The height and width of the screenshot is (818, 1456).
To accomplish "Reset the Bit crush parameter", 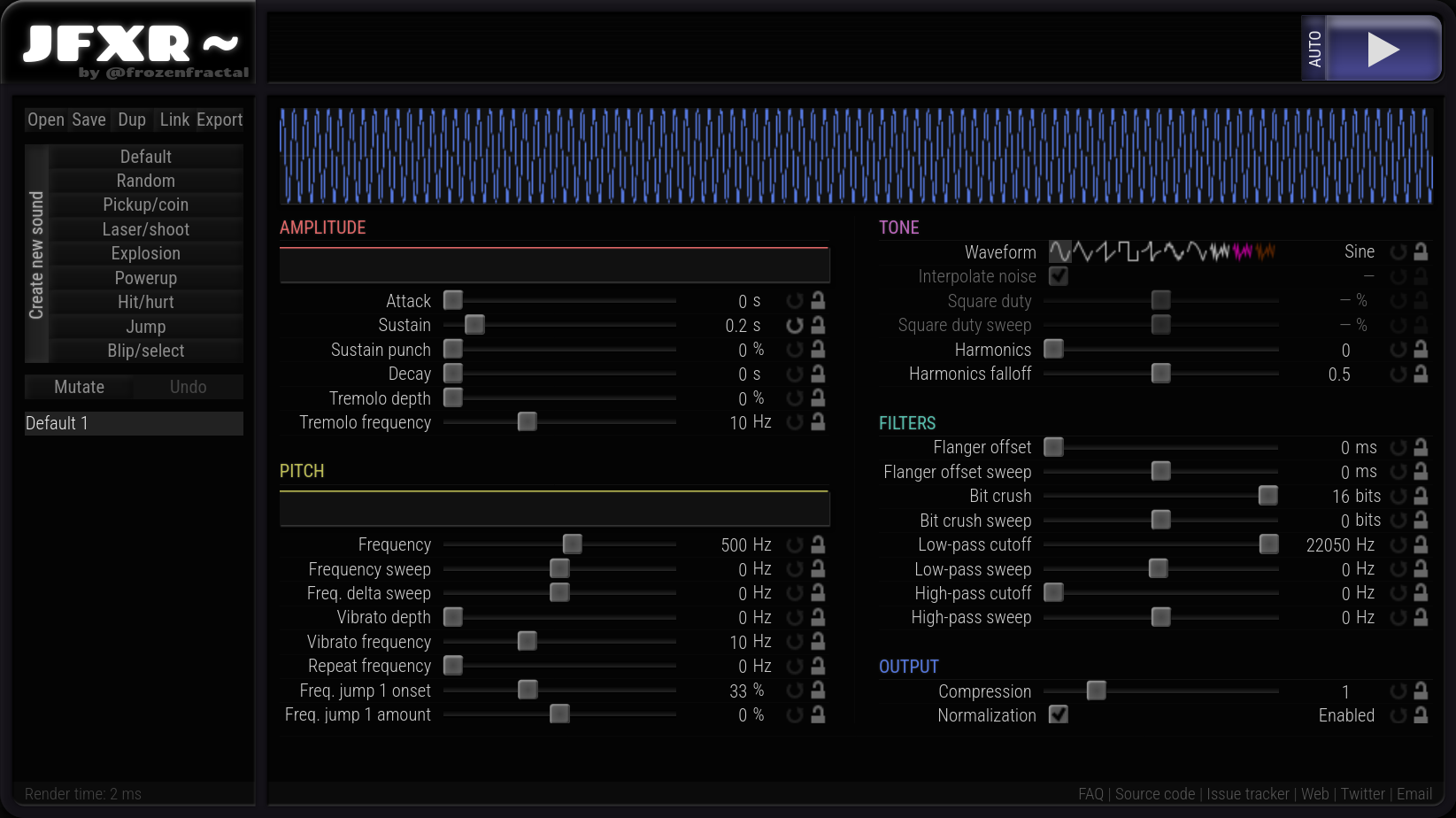I will coord(1398,496).
